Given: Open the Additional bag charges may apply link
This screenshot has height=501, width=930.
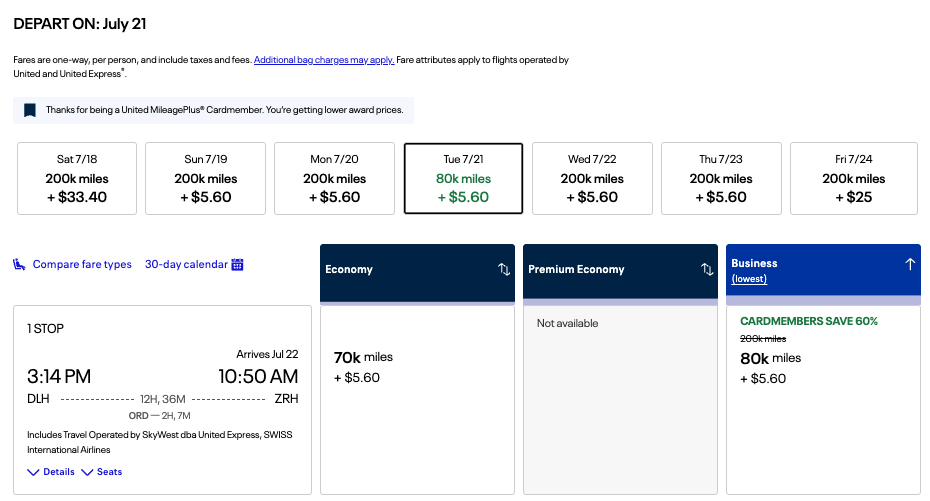Looking at the screenshot, I should click(324, 60).
